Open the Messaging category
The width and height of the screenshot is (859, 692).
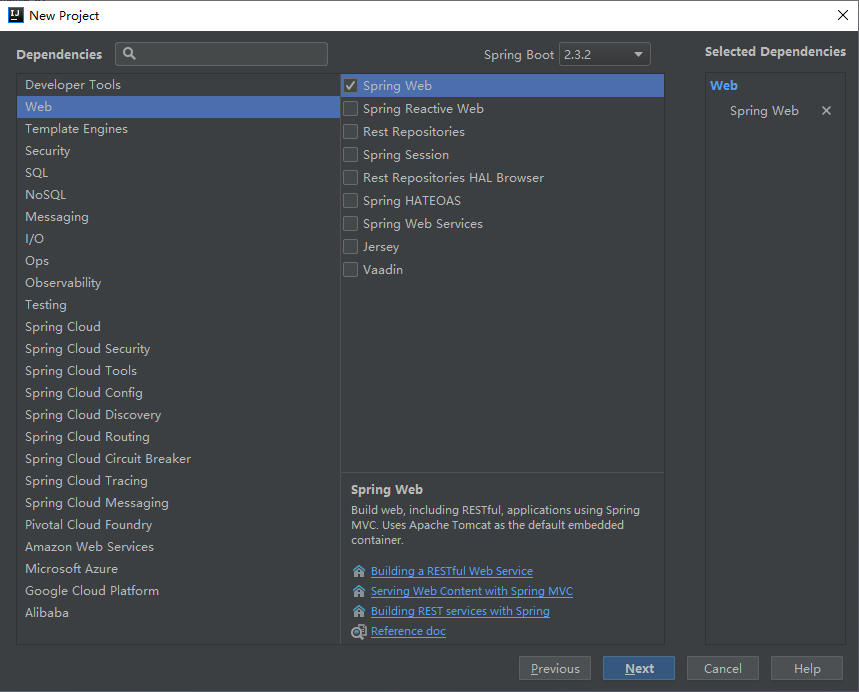click(179, 216)
